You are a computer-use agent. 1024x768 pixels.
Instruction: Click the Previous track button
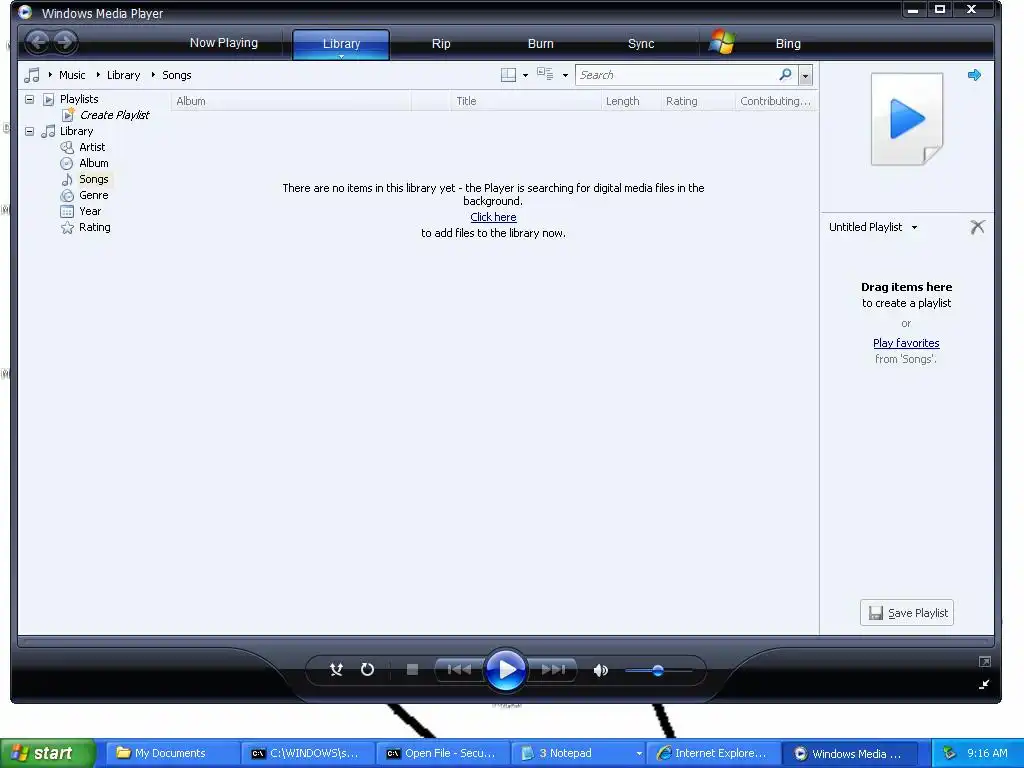point(459,669)
